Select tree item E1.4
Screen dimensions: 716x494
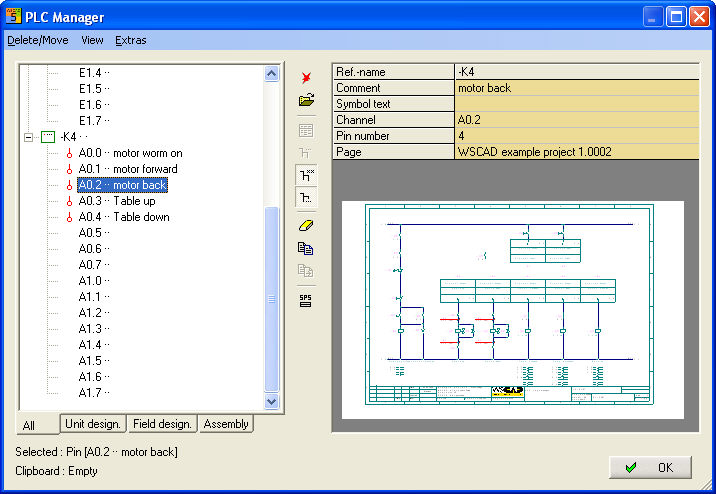94,73
